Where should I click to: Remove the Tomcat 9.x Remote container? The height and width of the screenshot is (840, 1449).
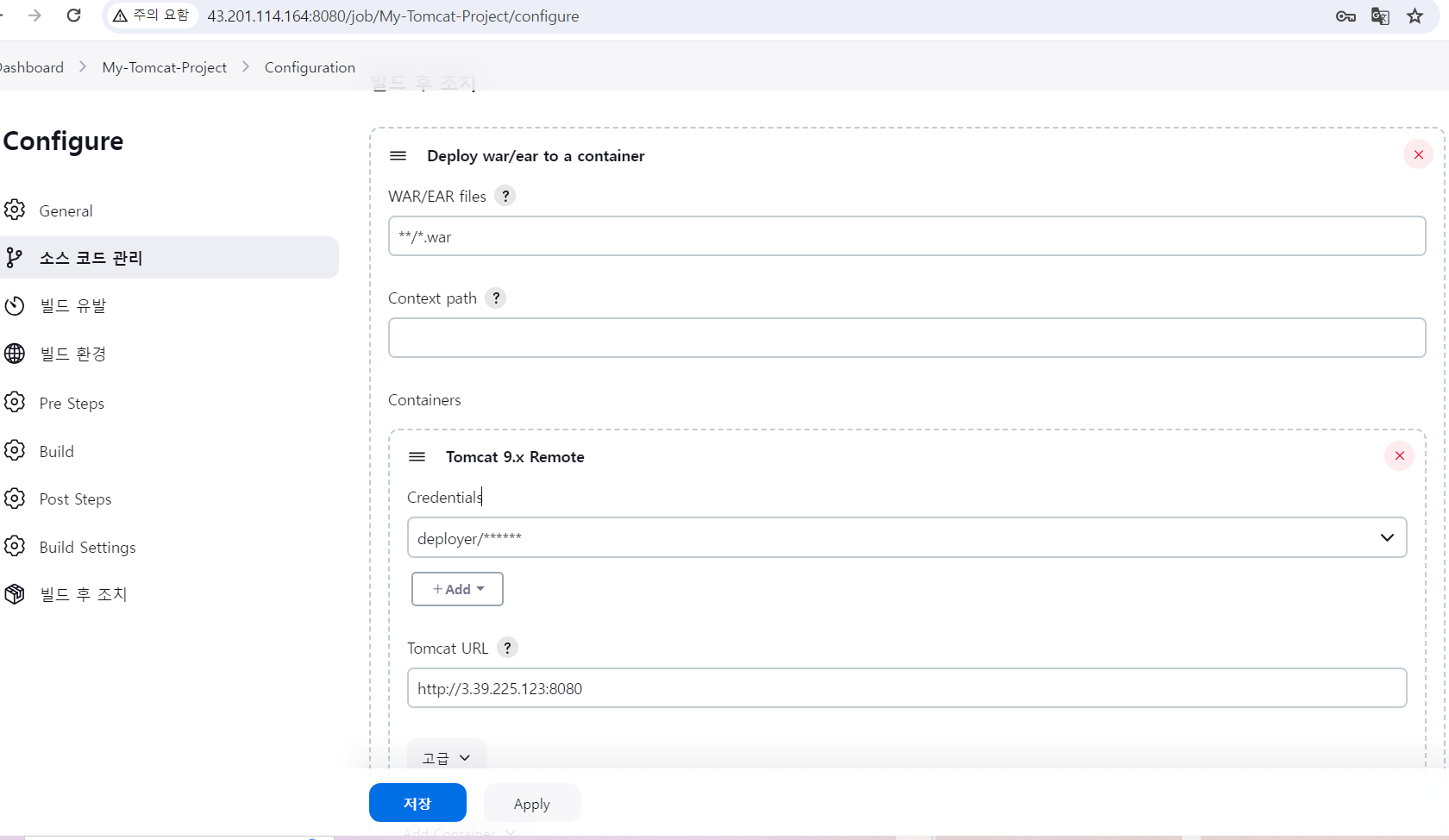[1399, 455]
